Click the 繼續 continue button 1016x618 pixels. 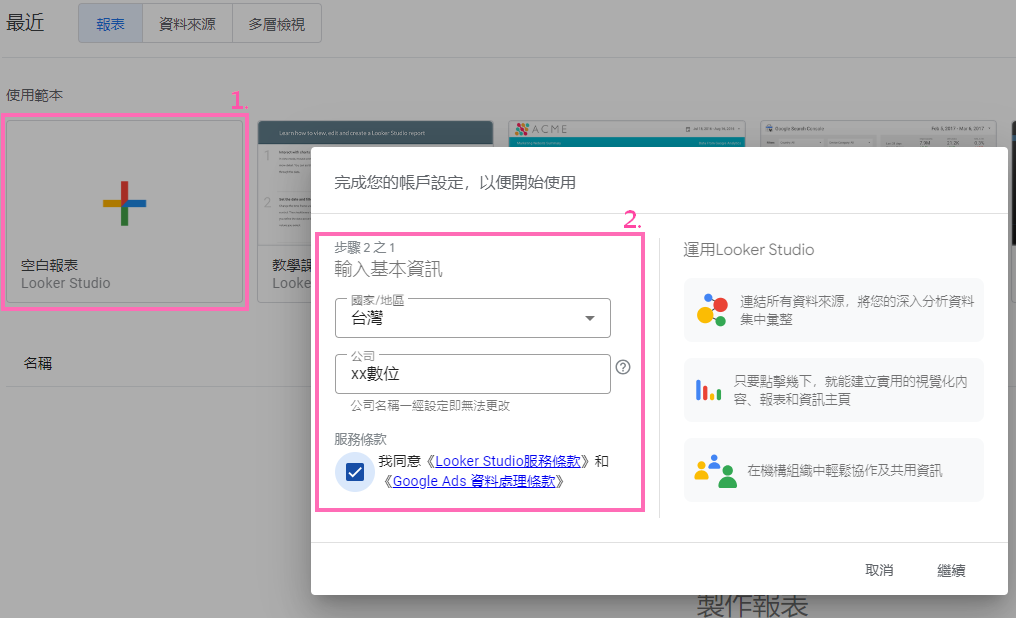tap(951, 570)
